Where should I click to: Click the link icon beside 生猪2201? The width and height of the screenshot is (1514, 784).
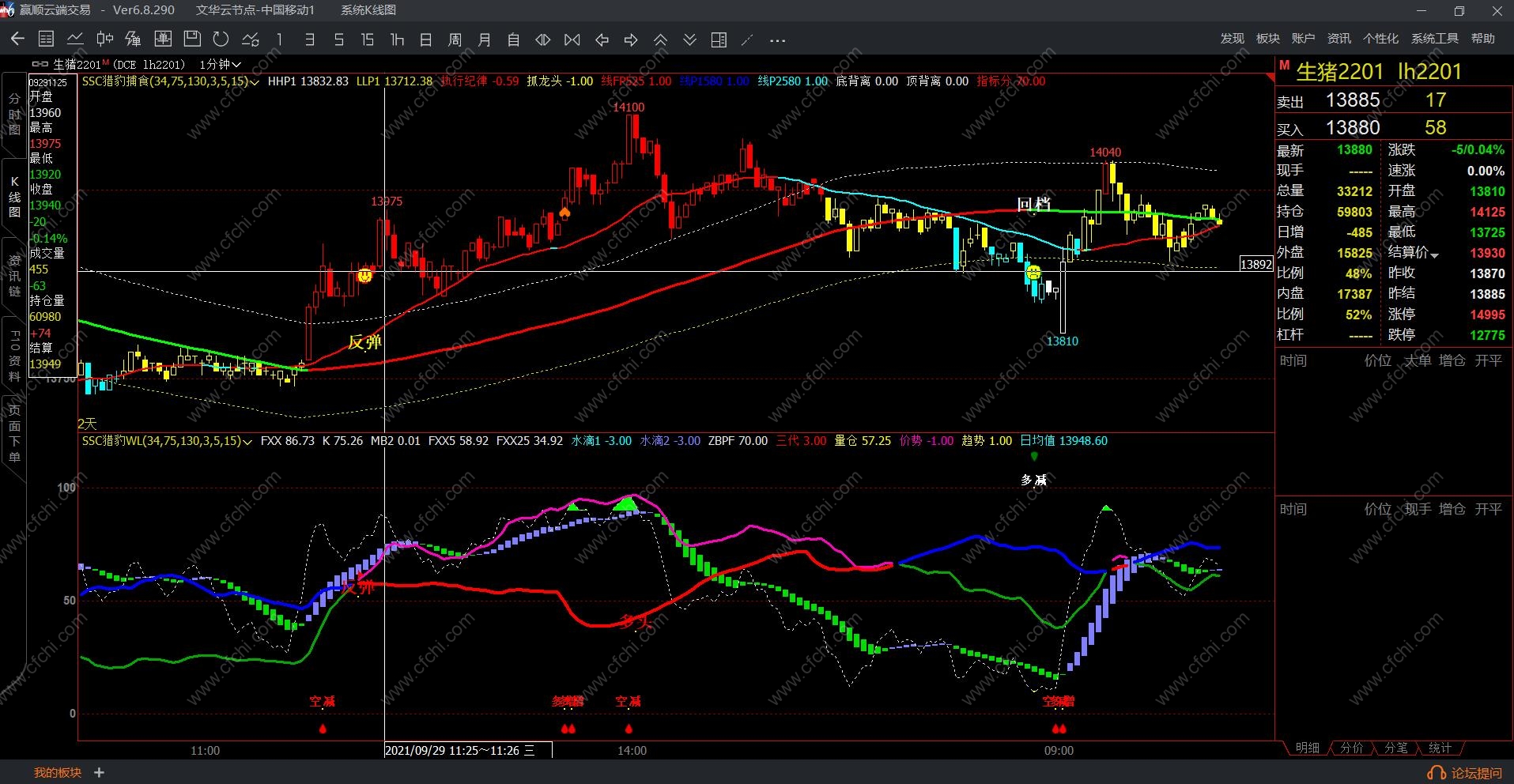[40, 64]
